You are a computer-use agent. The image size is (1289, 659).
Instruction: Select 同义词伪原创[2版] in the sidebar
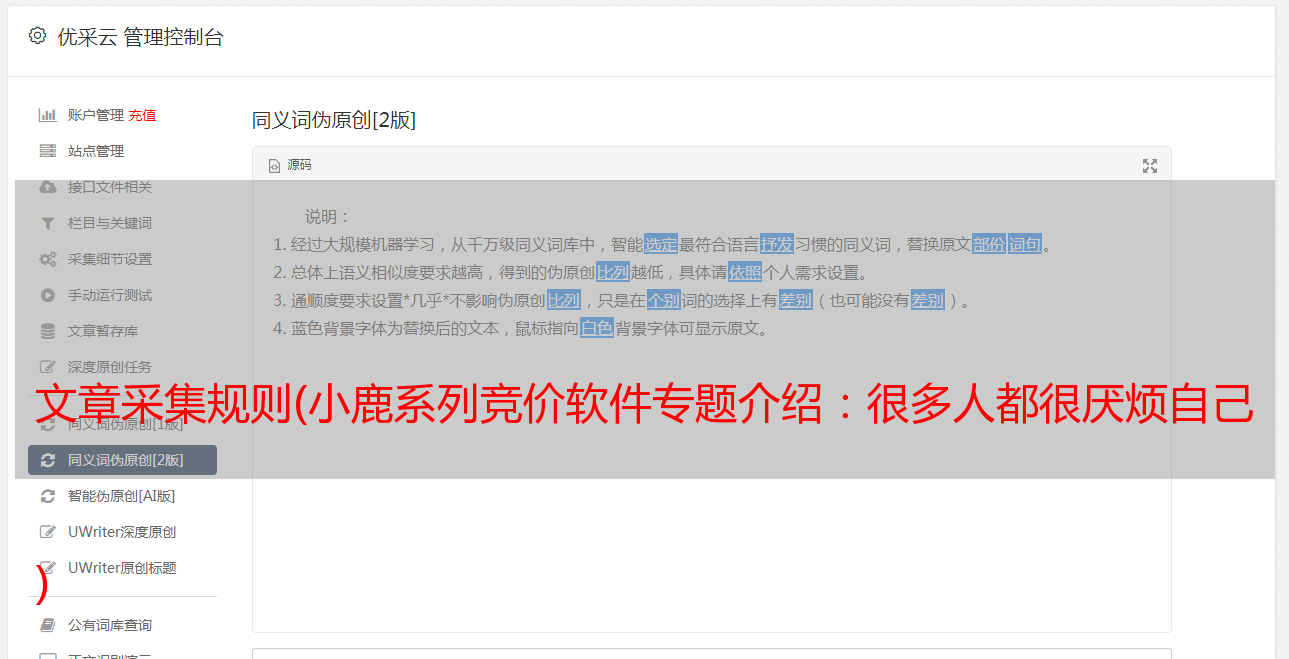[122, 460]
